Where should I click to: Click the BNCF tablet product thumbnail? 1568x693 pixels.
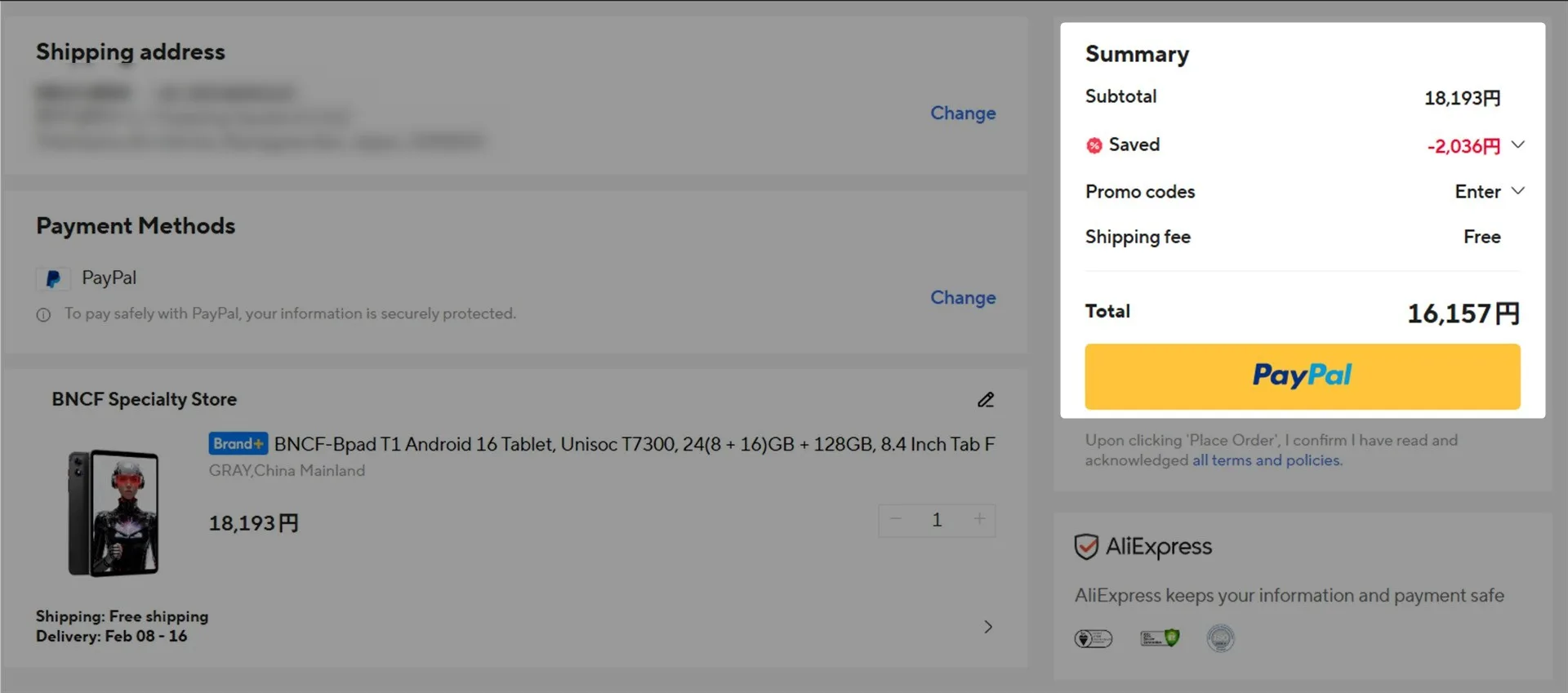click(114, 513)
